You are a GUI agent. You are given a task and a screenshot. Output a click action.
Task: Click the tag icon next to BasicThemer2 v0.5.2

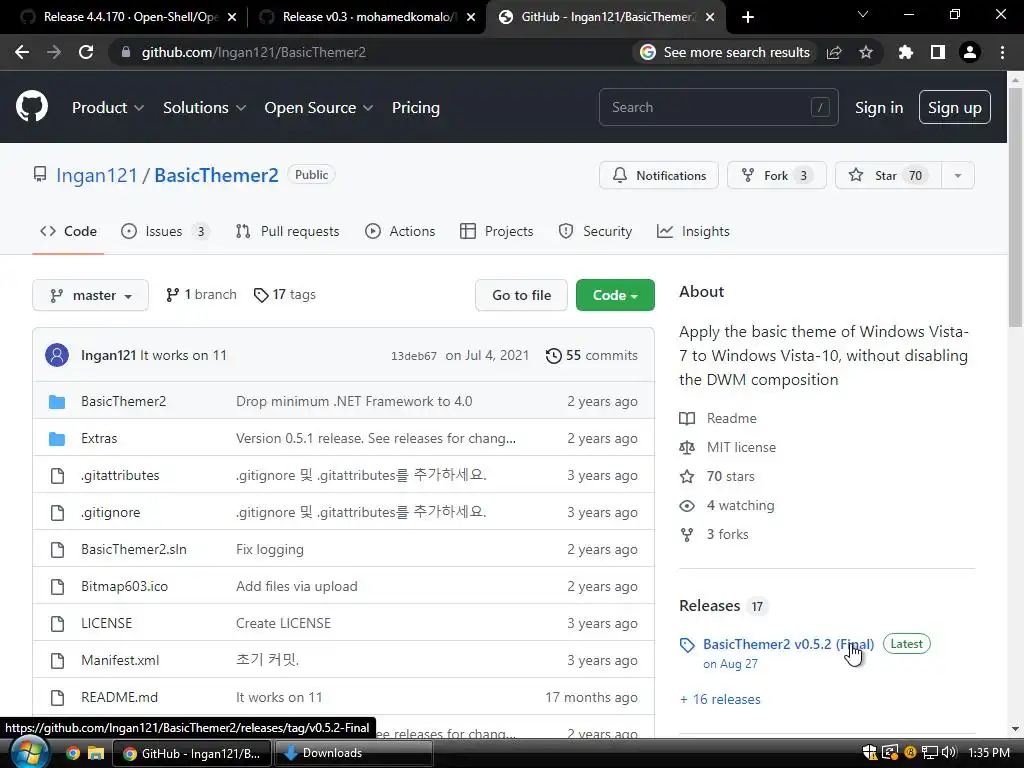point(687,645)
